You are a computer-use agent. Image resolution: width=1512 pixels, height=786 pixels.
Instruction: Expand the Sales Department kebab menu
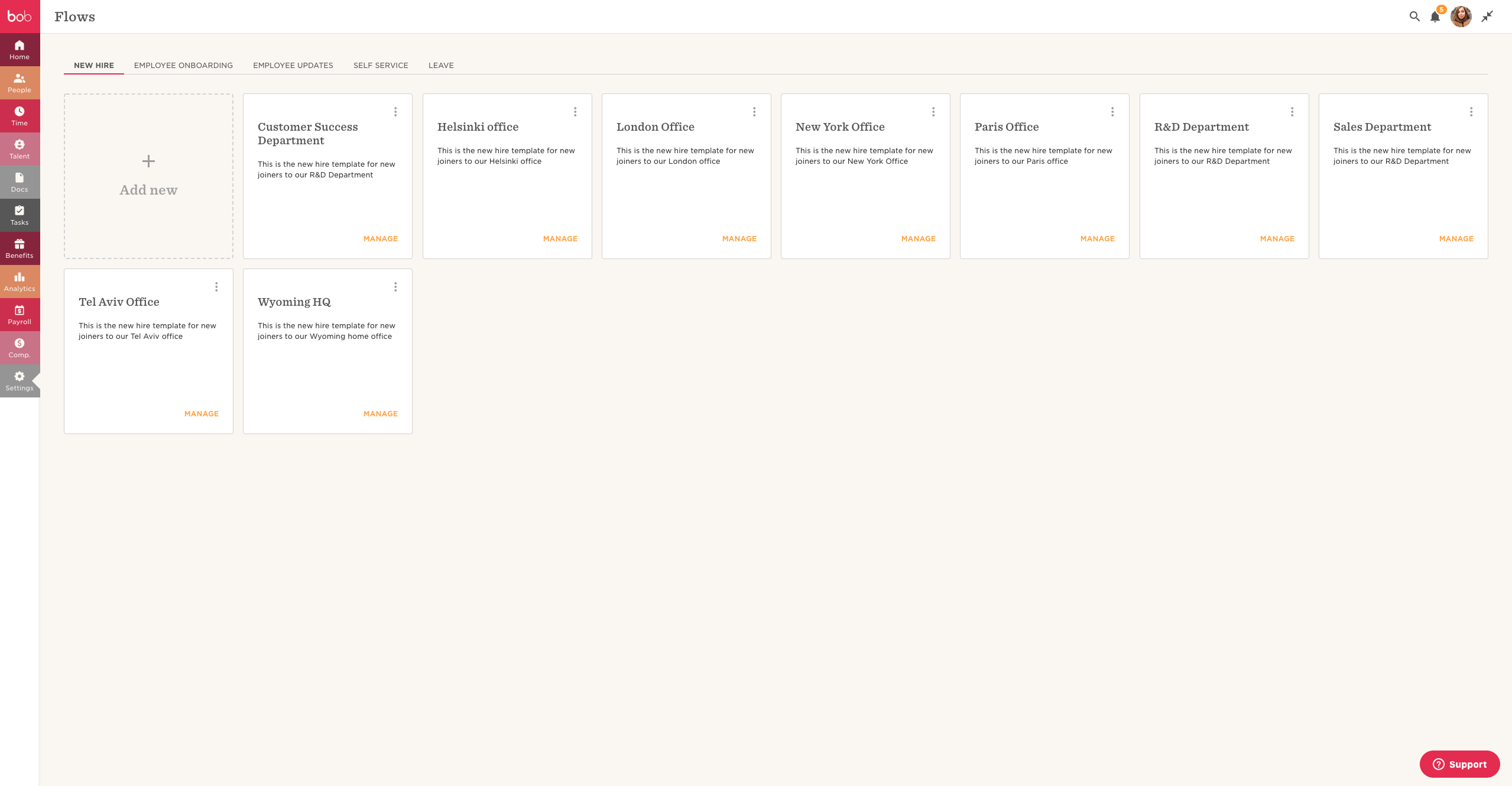coord(1471,112)
